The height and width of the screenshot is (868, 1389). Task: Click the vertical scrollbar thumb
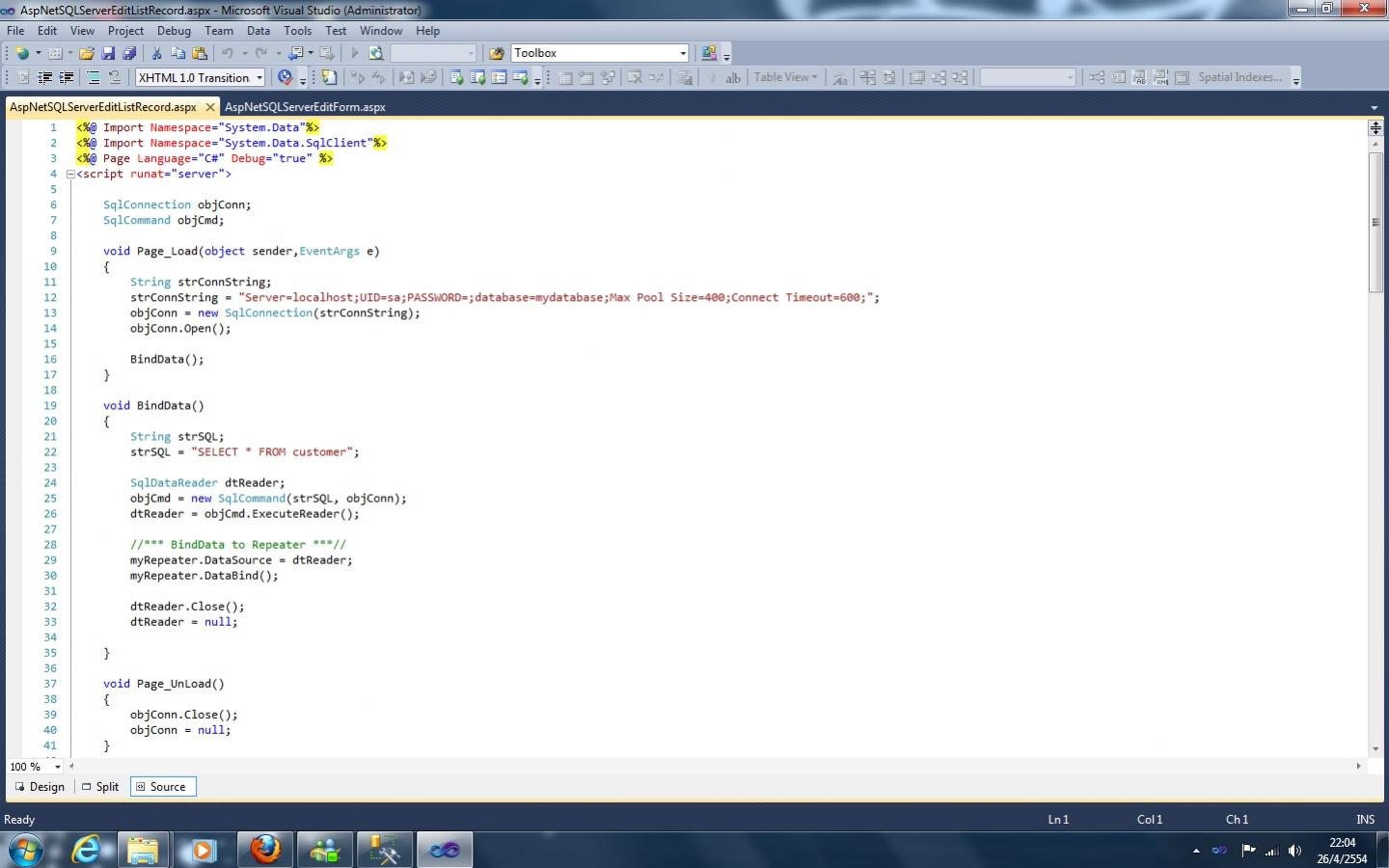(1375, 222)
